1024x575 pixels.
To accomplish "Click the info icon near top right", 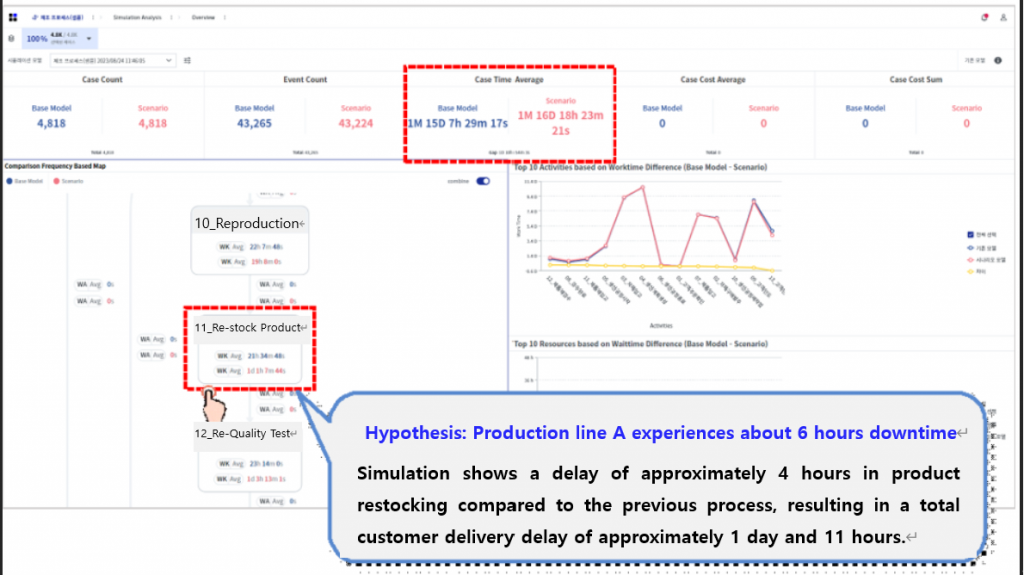I will [998, 61].
